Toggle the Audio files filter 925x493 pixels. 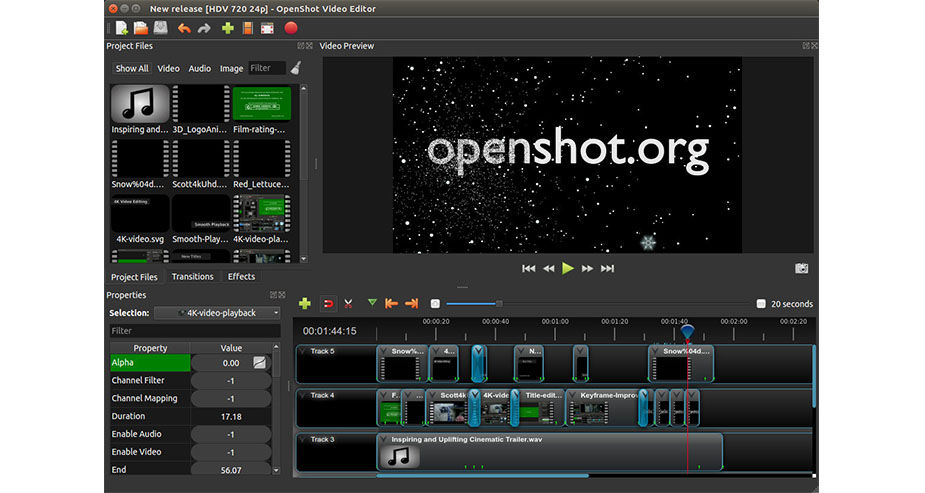click(200, 69)
